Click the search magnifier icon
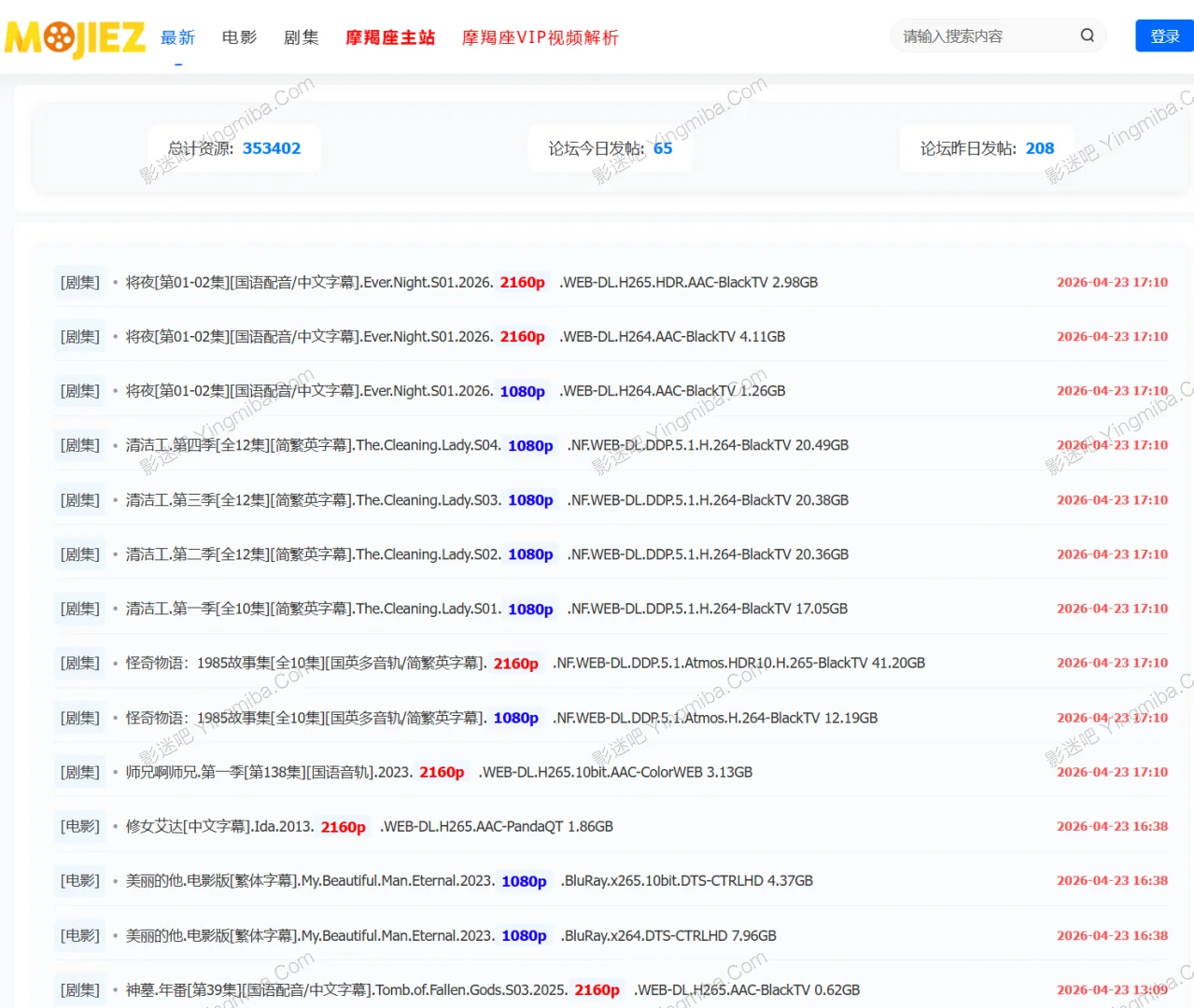 coord(1087,35)
